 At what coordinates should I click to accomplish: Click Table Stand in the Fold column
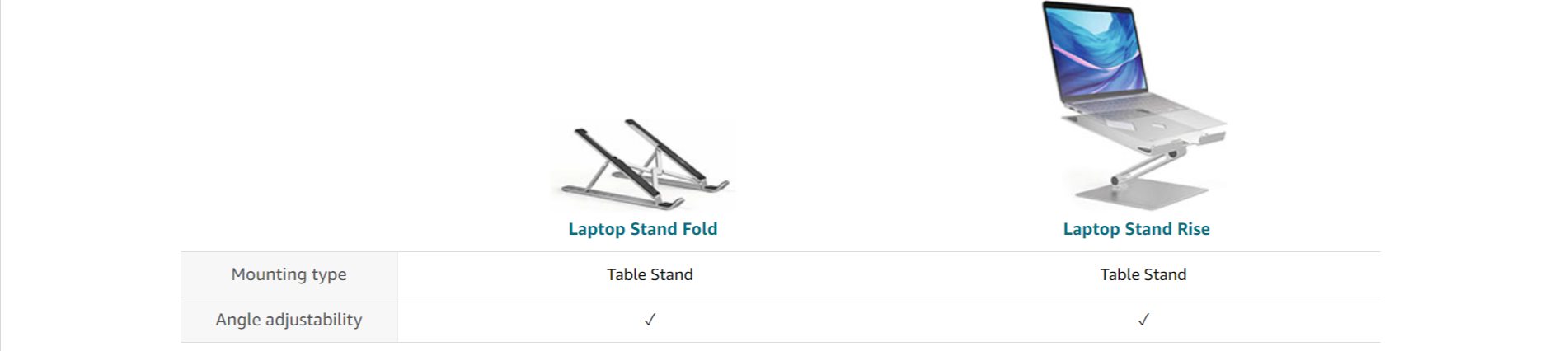(650, 274)
